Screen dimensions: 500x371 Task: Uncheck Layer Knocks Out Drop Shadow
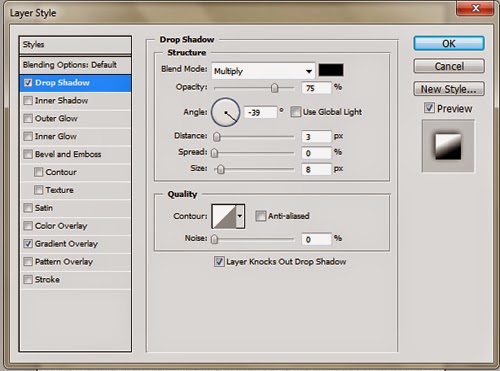coord(219,262)
